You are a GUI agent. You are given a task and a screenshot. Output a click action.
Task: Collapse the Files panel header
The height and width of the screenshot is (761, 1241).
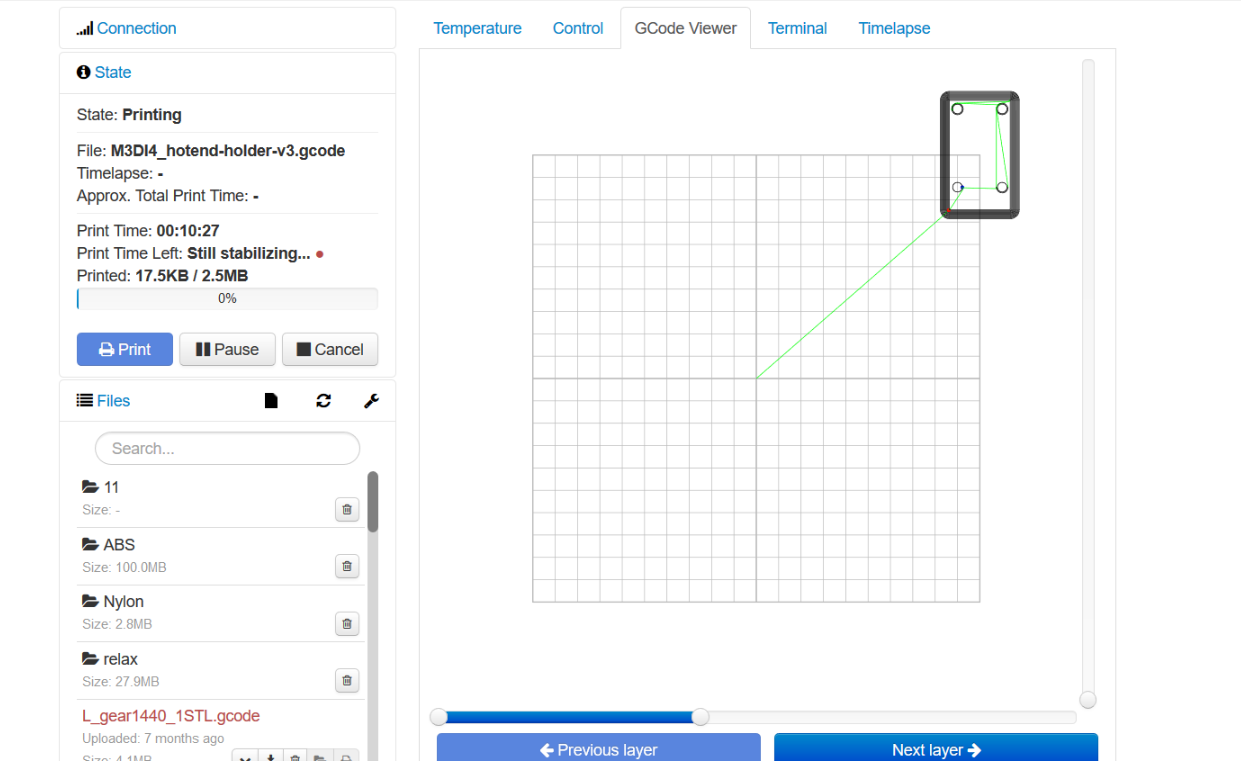click(112, 401)
